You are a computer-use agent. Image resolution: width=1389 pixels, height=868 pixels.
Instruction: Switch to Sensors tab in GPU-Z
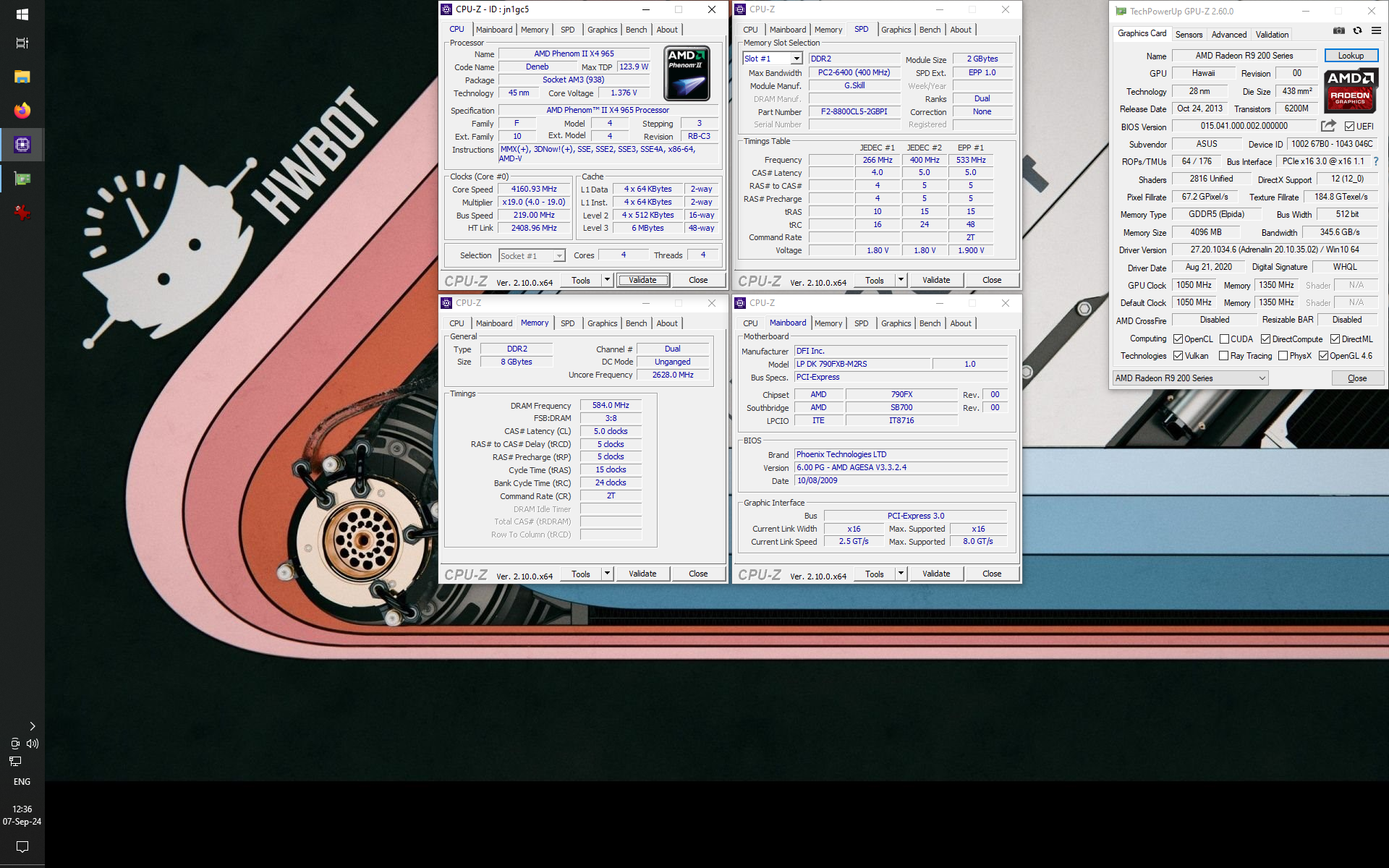1189,35
